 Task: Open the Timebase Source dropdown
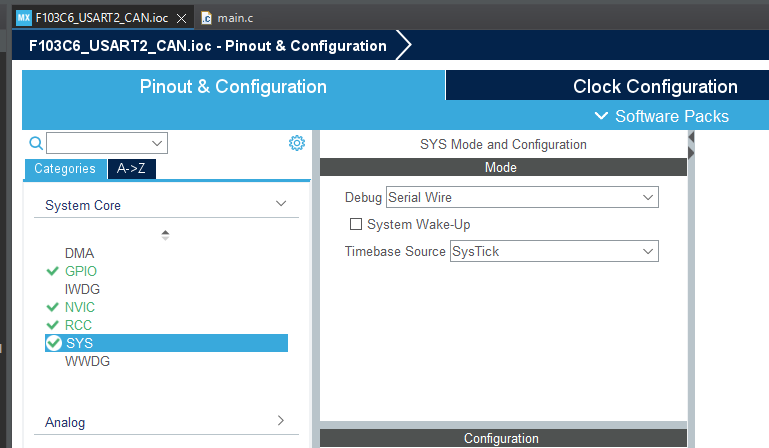click(x=648, y=251)
